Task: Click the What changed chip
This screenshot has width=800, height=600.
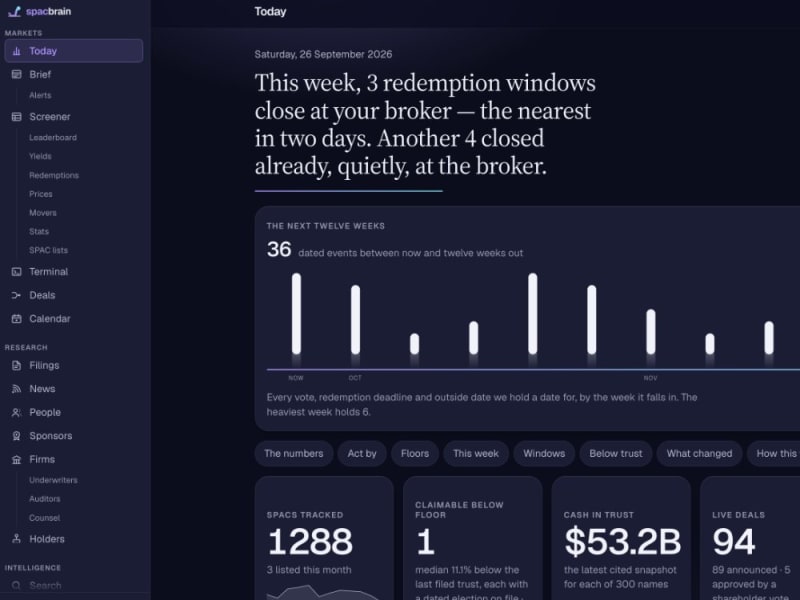Action: [699, 454]
